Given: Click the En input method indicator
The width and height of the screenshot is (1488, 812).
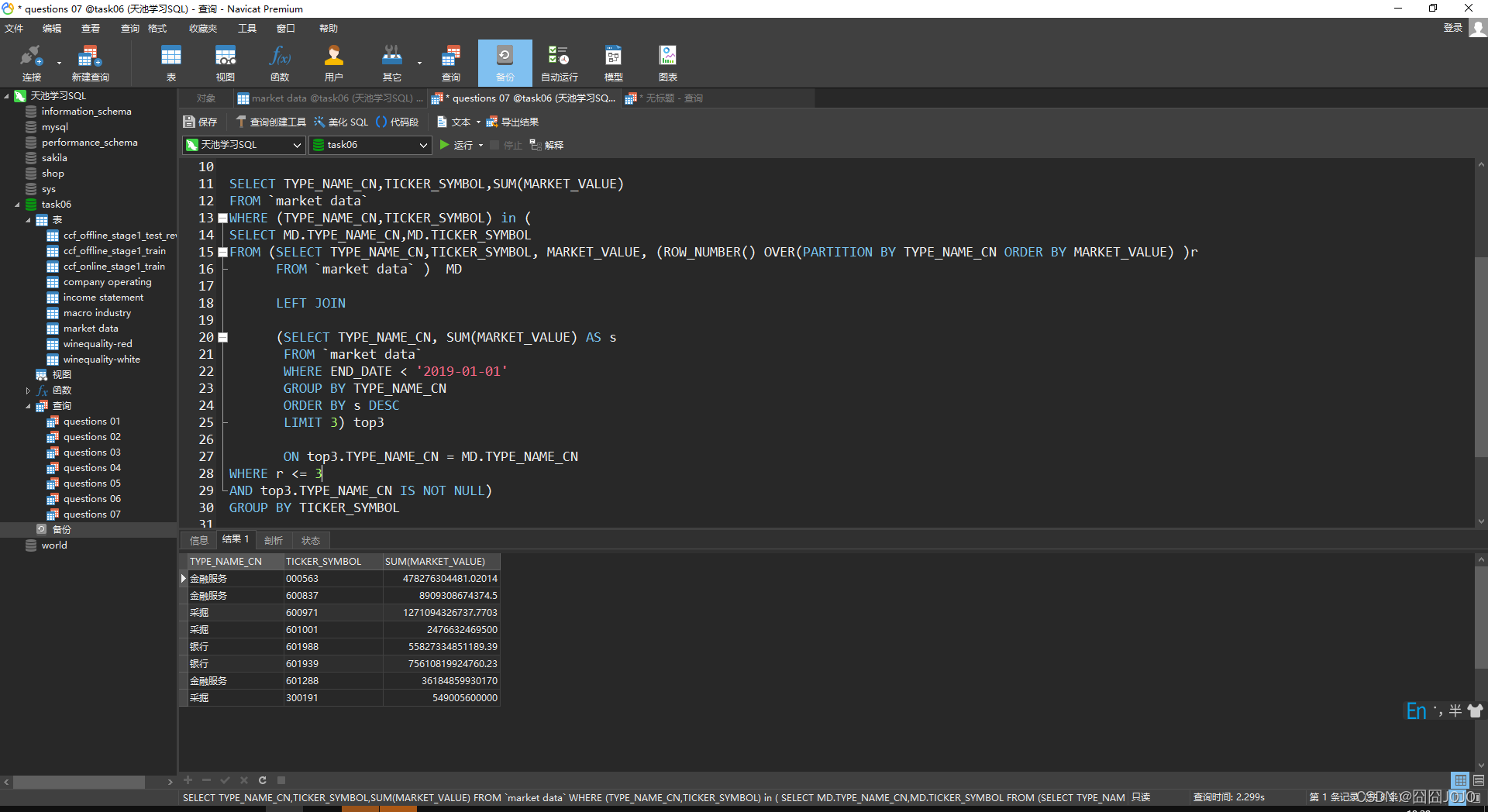Looking at the screenshot, I should [1416, 711].
